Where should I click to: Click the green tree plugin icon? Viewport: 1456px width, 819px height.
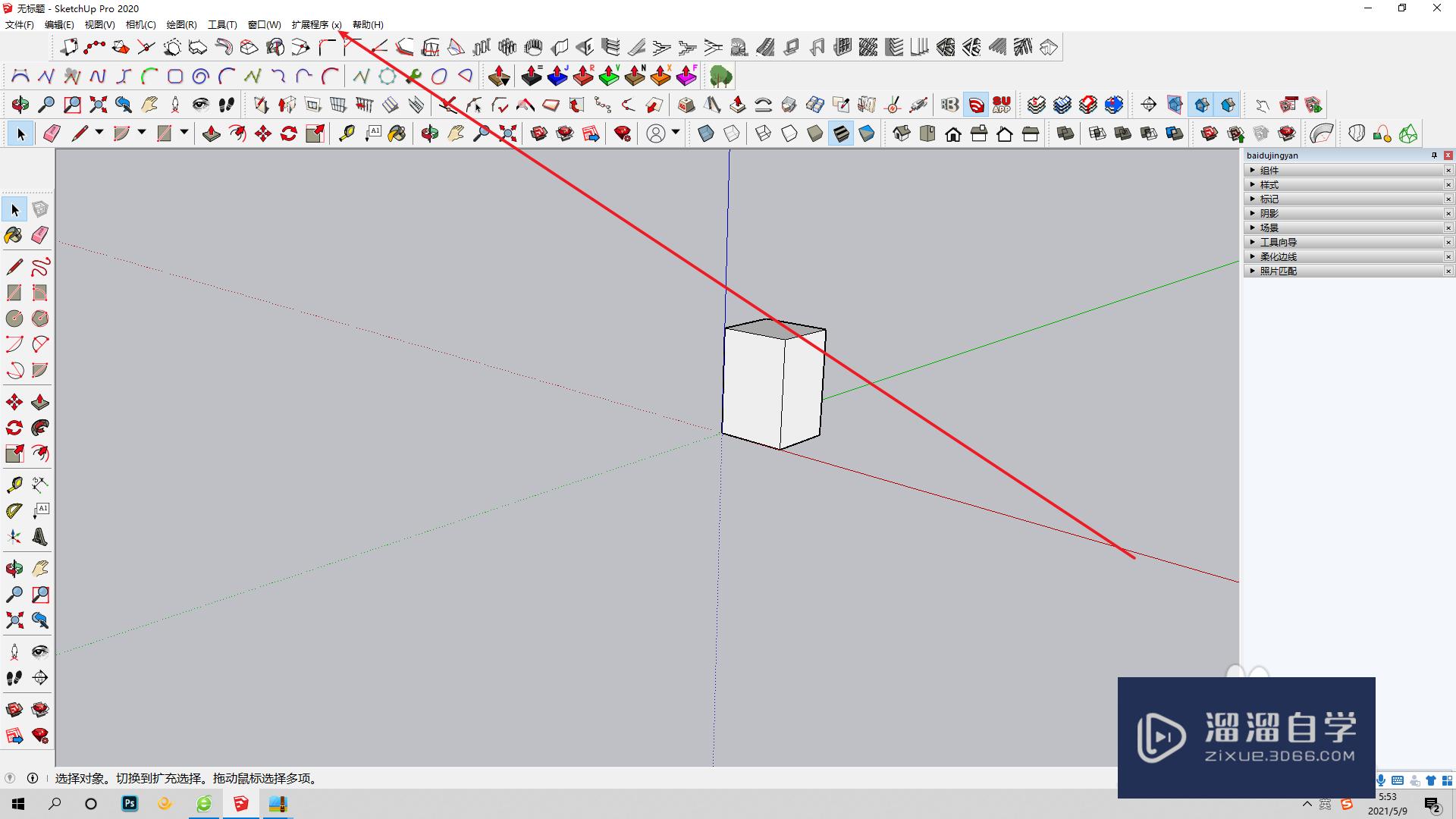721,76
